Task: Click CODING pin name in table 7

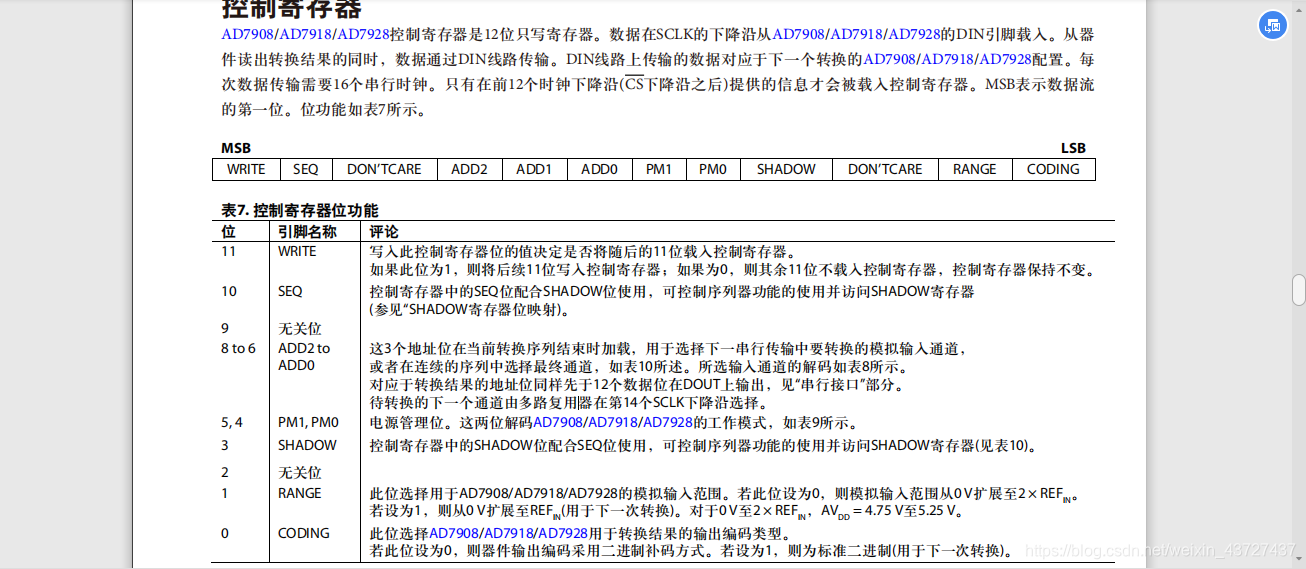Action: pos(304,533)
